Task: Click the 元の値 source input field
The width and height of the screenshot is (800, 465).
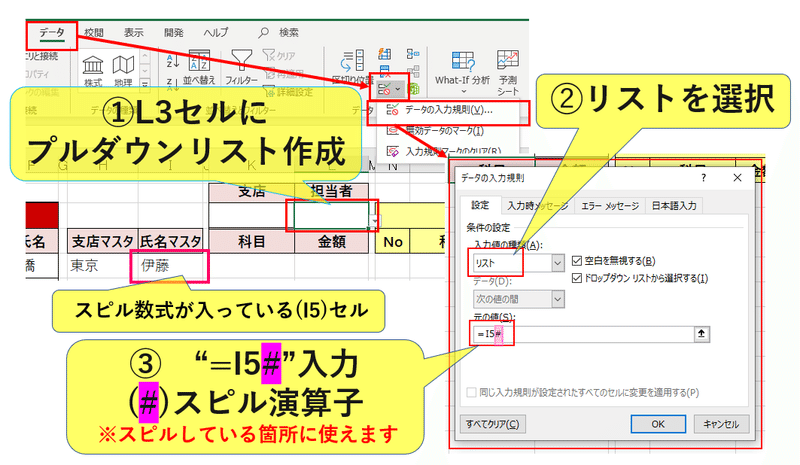Action: [x=582, y=334]
